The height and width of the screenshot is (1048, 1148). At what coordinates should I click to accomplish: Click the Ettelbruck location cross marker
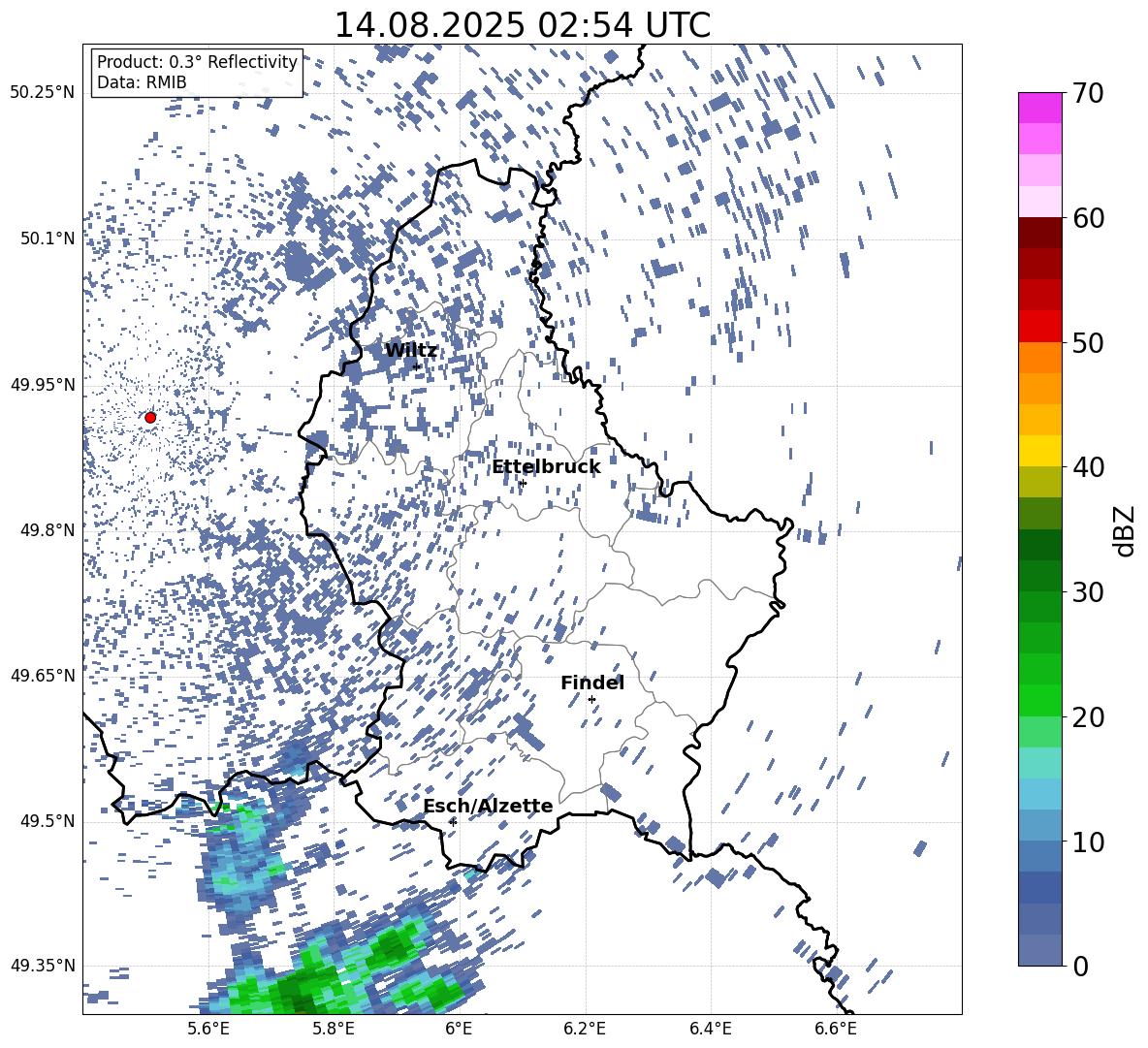(522, 483)
